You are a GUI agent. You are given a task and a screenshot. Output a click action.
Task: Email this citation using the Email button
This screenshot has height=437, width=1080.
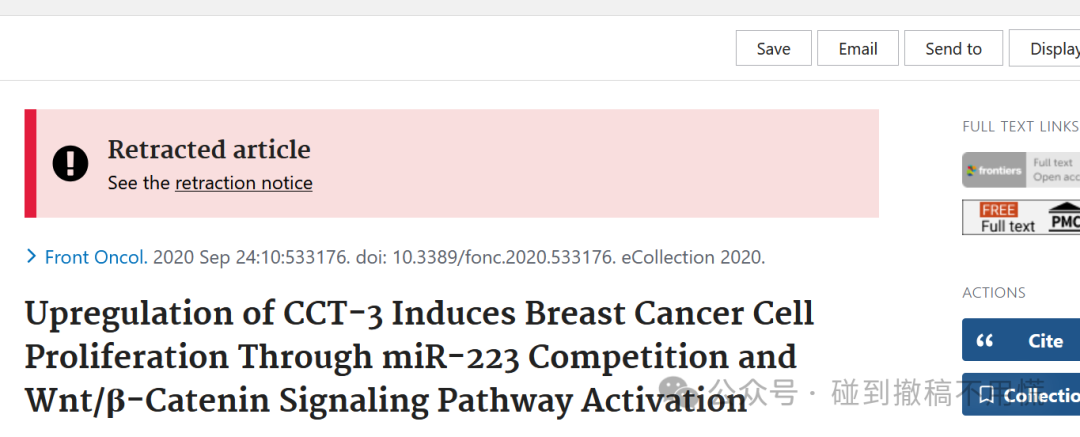click(x=858, y=48)
